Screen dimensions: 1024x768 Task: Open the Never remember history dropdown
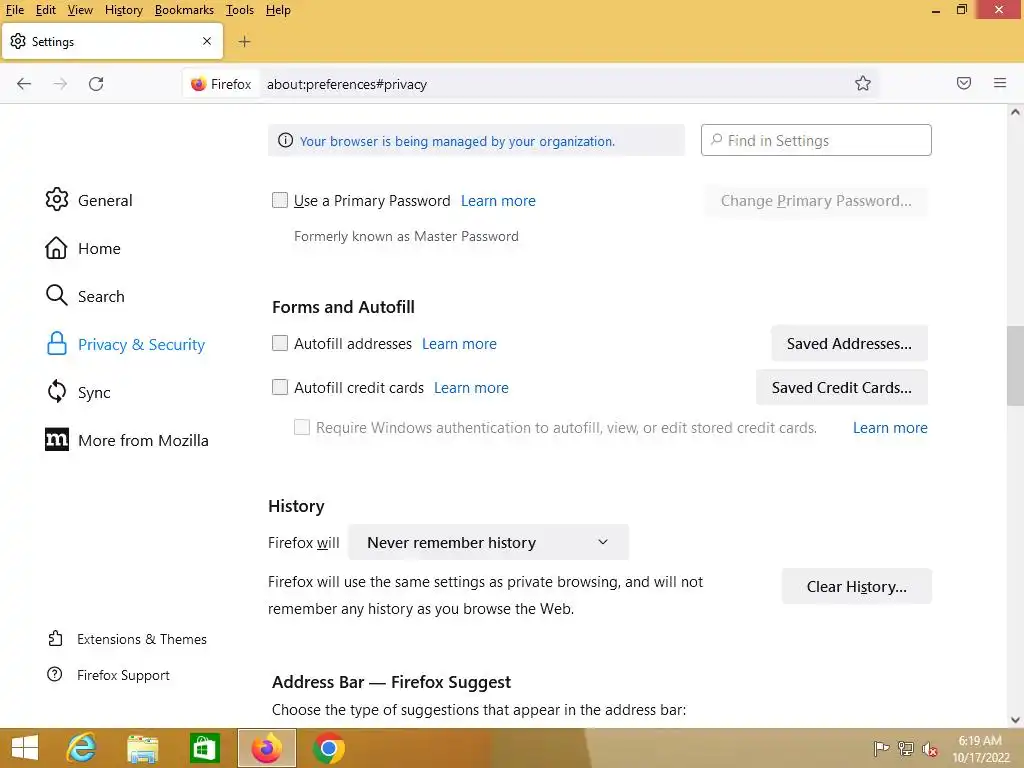(488, 542)
